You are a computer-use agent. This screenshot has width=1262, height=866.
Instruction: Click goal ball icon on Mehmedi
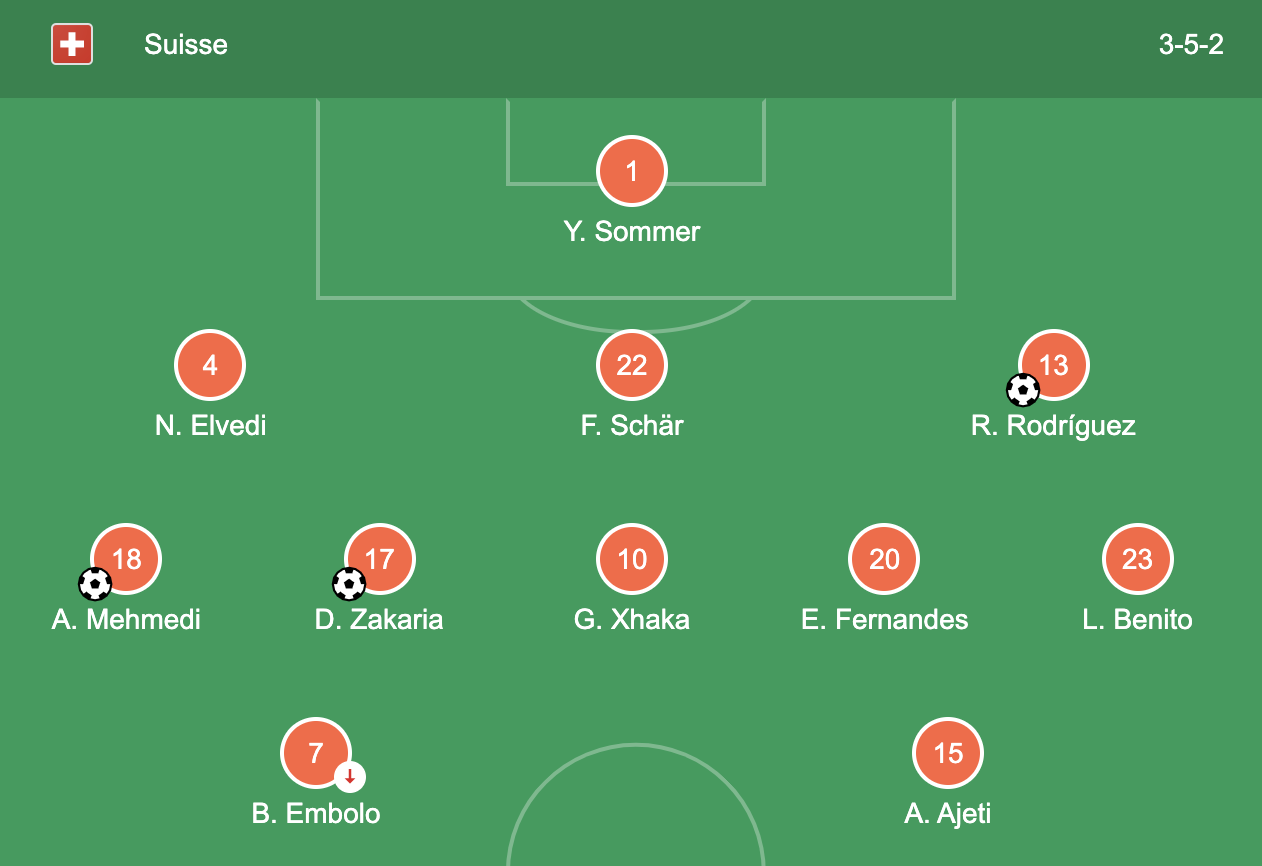point(95,584)
